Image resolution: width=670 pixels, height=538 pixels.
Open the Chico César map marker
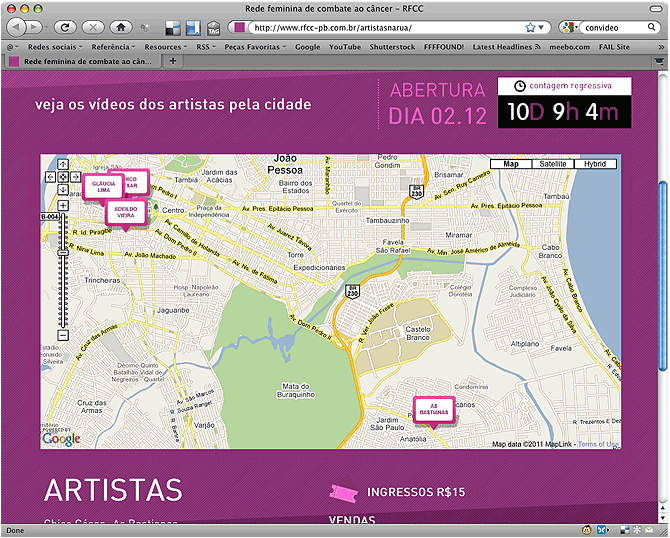(x=136, y=182)
